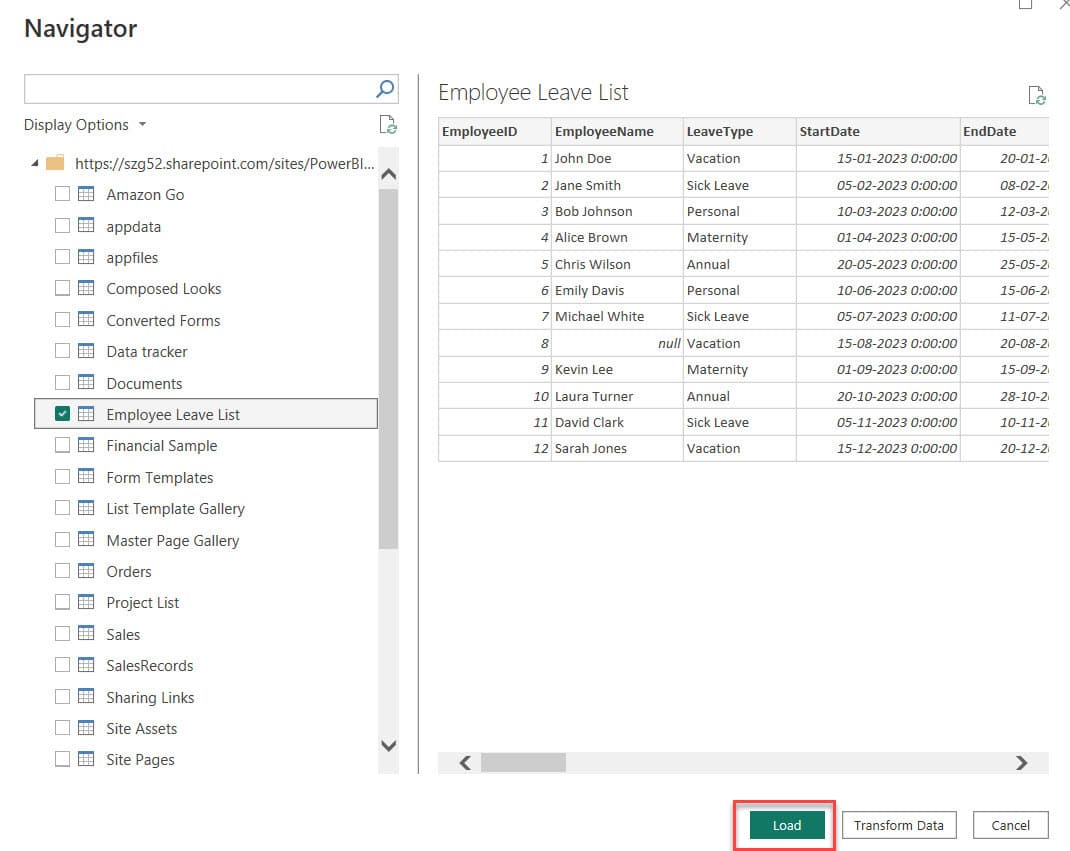Screen dimensions: 1070x851
Task: Click the Orders table icon
Action: click(x=86, y=571)
